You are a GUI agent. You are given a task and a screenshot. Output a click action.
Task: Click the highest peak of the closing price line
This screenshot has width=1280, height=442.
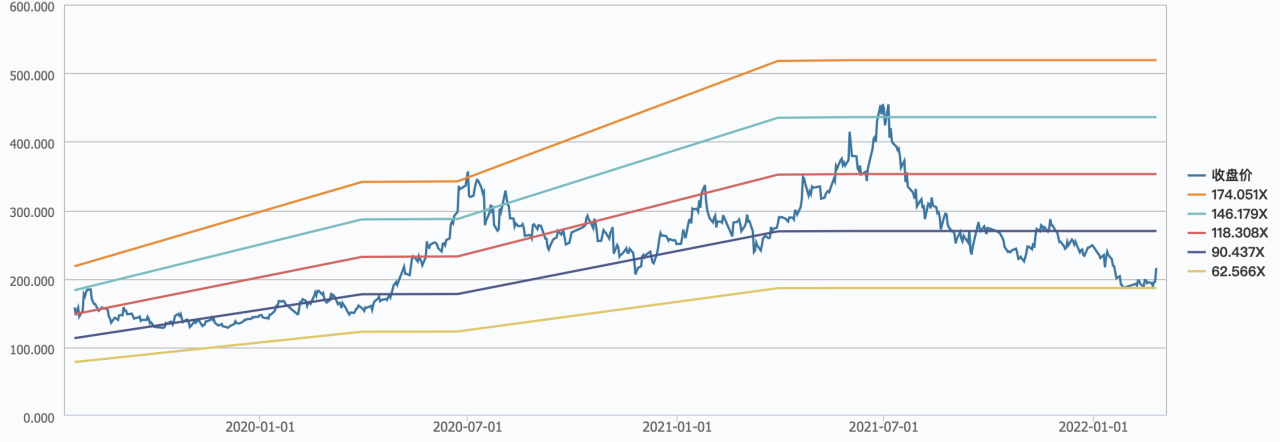(x=881, y=104)
